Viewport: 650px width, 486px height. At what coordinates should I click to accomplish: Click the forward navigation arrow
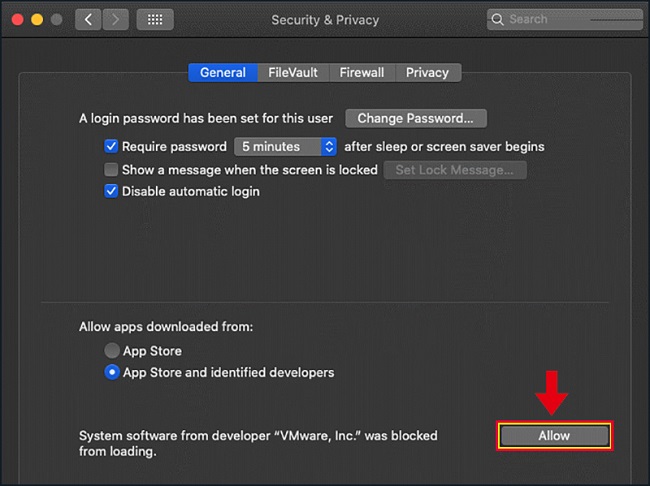pyautogui.click(x=115, y=19)
